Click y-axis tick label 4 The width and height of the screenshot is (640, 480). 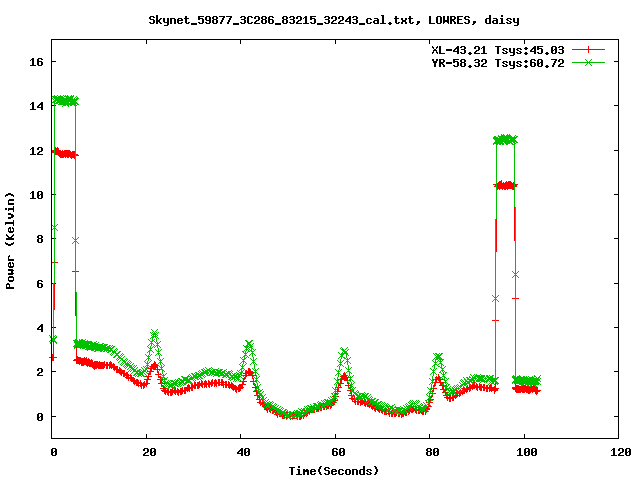(x=40, y=328)
